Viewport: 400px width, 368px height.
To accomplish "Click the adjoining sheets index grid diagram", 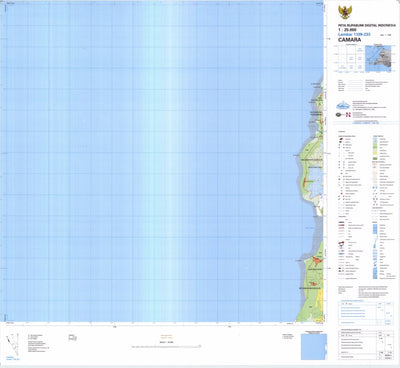I will [350, 59].
